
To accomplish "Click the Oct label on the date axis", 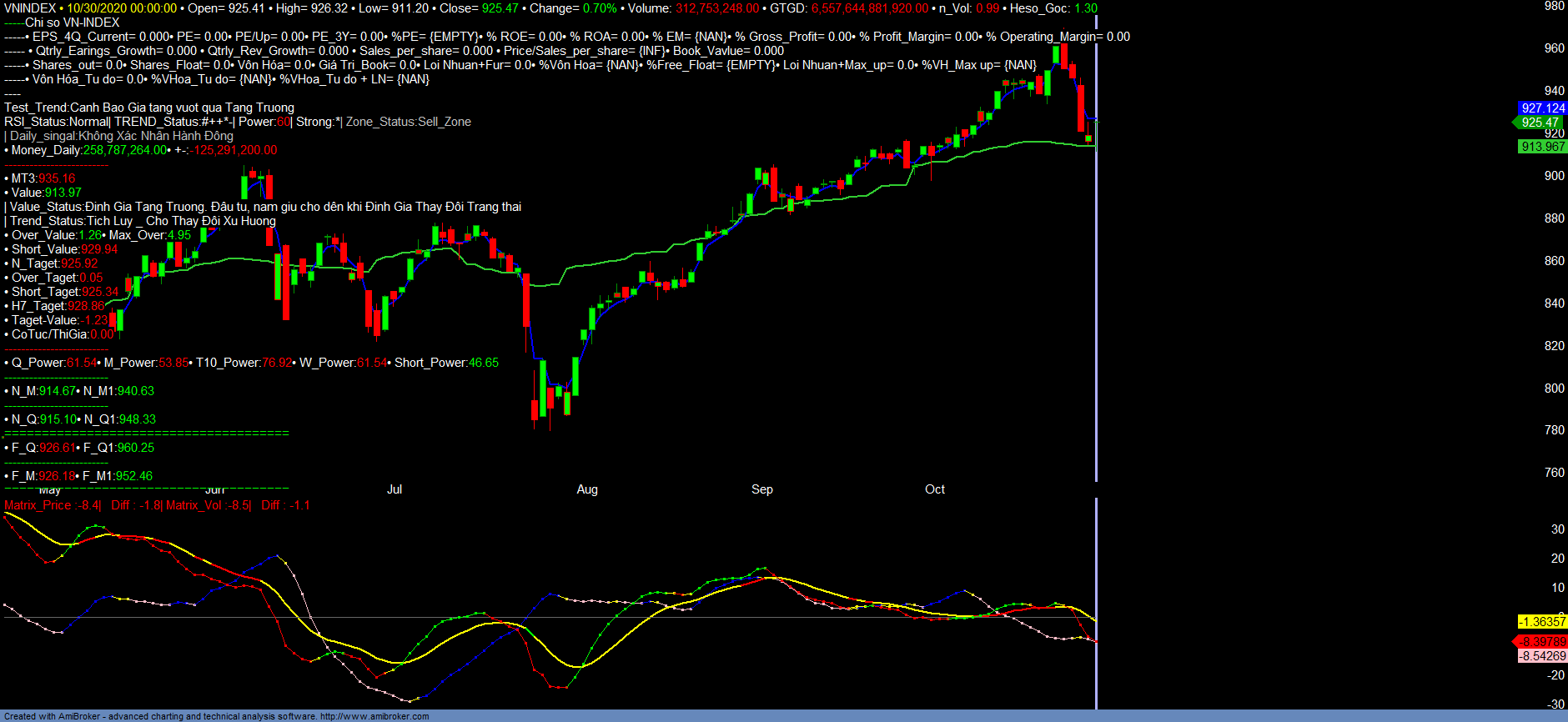I will pyautogui.click(x=935, y=489).
